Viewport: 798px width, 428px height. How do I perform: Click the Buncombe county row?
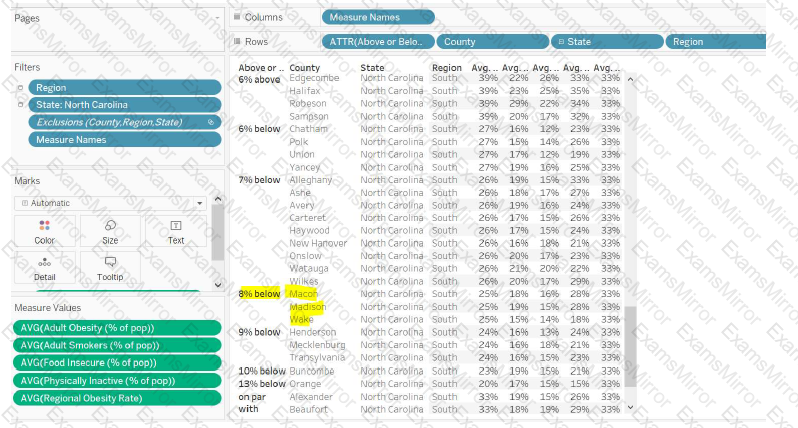[311, 371]
